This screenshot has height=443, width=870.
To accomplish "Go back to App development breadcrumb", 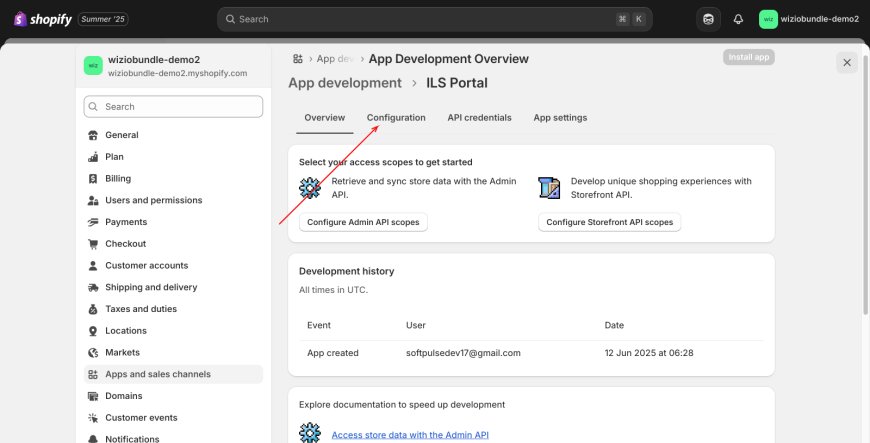I will [x=345, y=83].
